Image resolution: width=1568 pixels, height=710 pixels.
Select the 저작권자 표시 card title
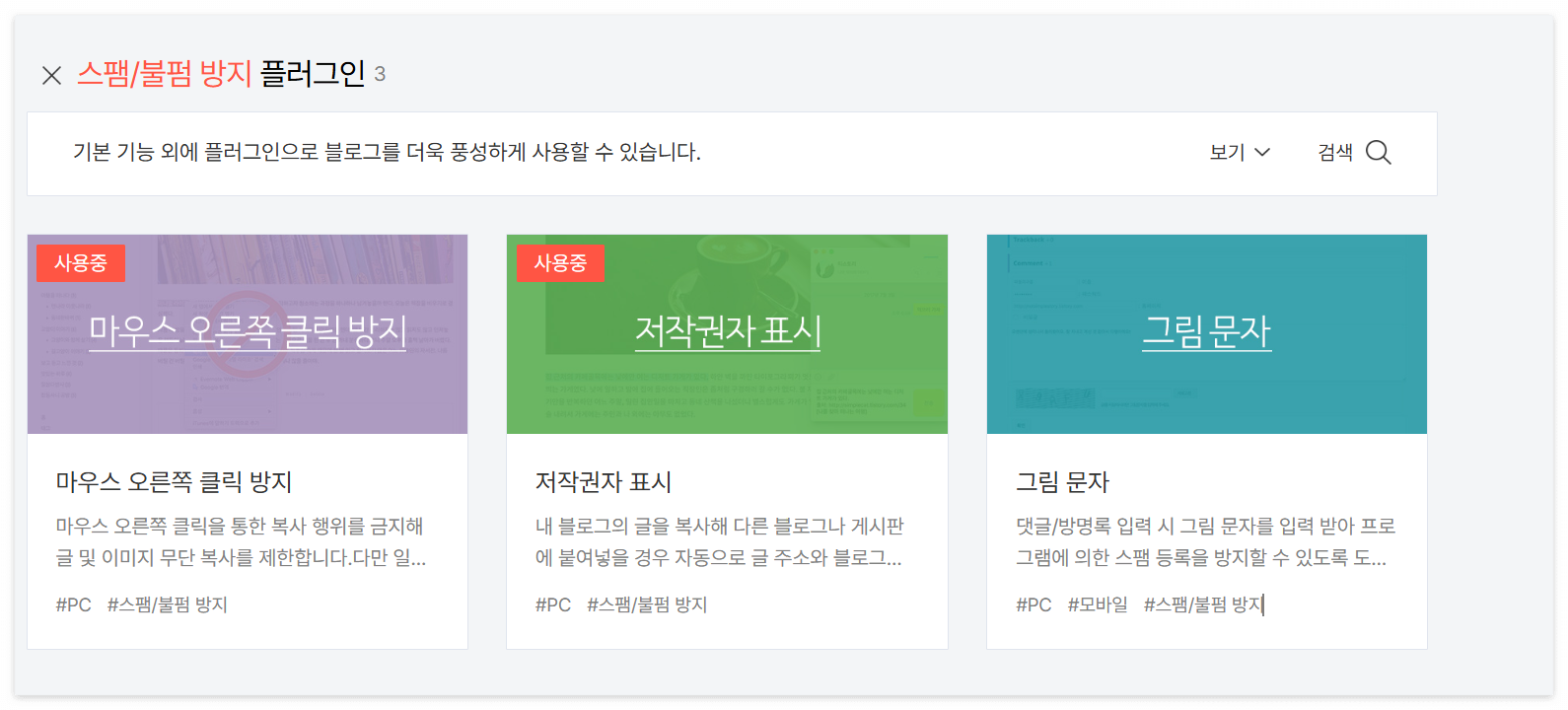pos(604,482)
